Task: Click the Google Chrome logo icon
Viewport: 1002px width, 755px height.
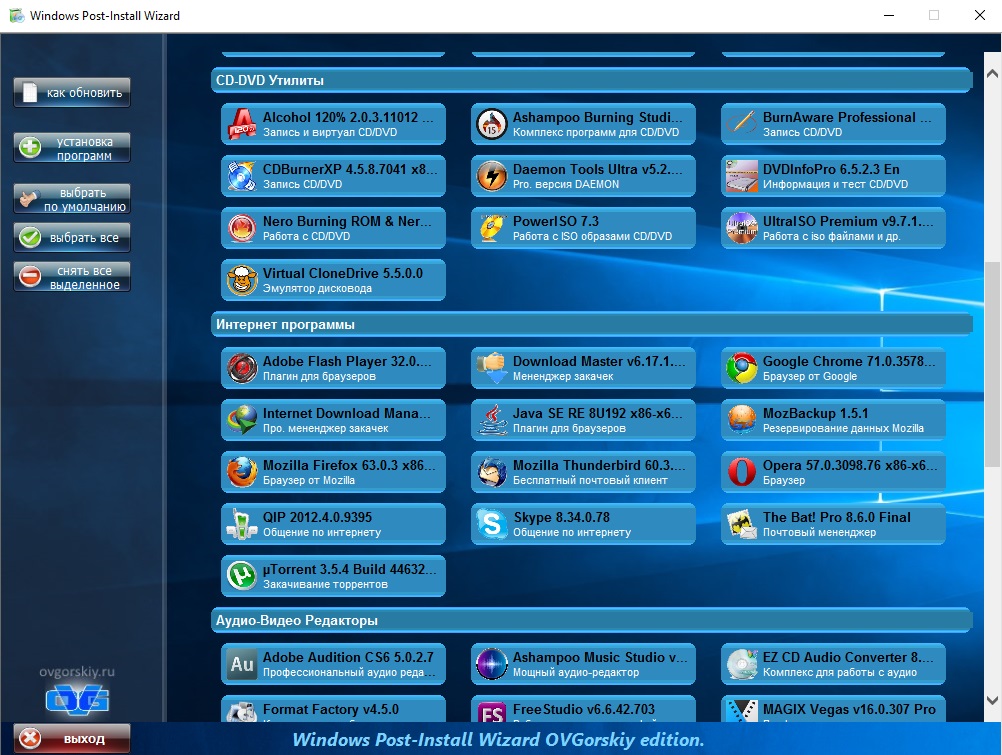Action: point(741,368)
